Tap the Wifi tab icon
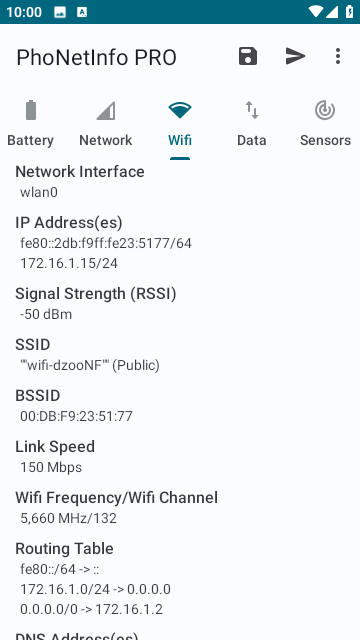 (180, 110)
